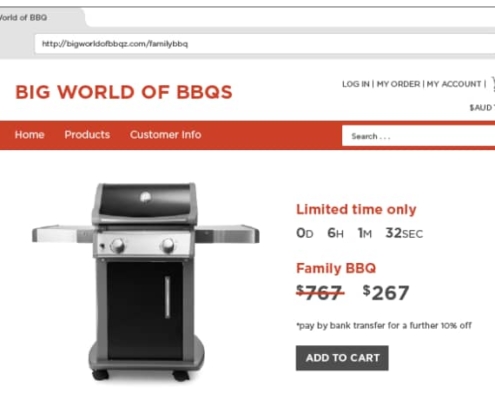Click the countdown timer display
Viewport: 495px width, 400px height.
pyautogui.click(x=359, y=233)
